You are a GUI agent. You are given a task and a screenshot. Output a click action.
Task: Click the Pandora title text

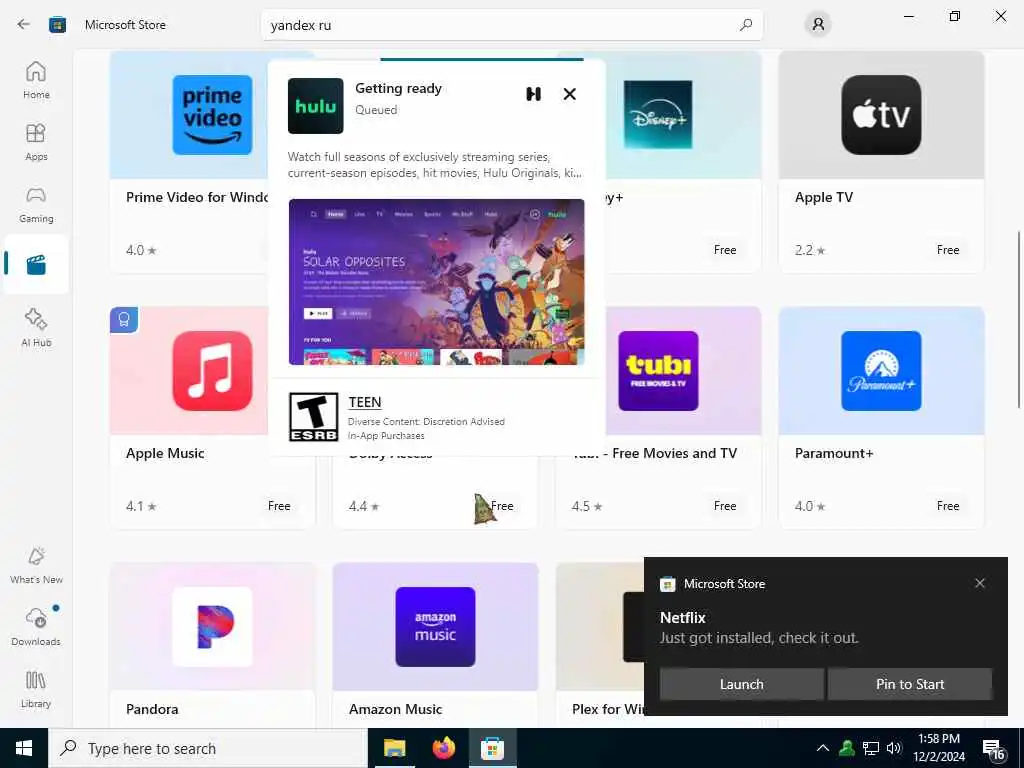[x=152, y=709]
